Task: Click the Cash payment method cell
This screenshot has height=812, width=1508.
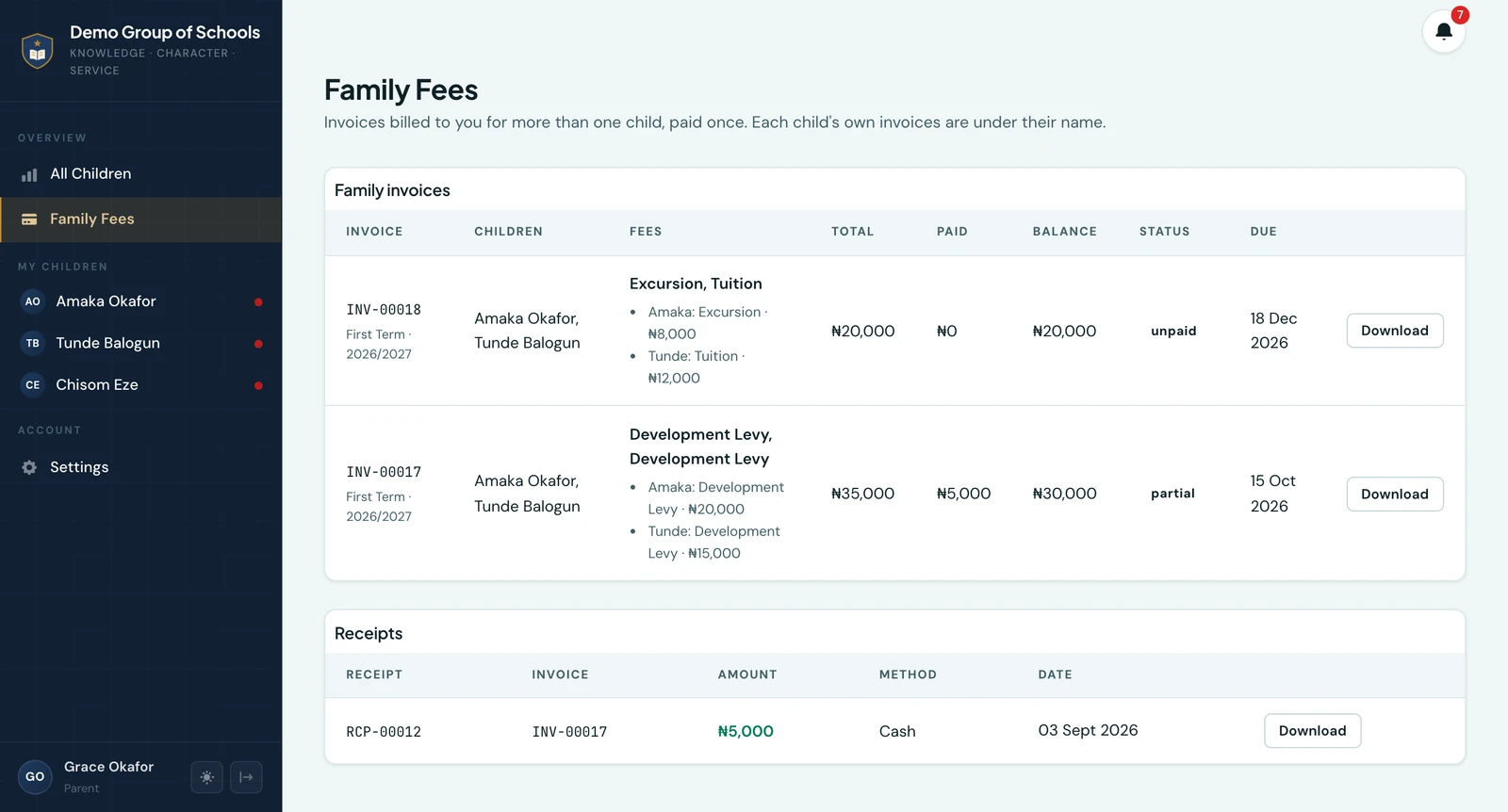Action: [897, 731]
